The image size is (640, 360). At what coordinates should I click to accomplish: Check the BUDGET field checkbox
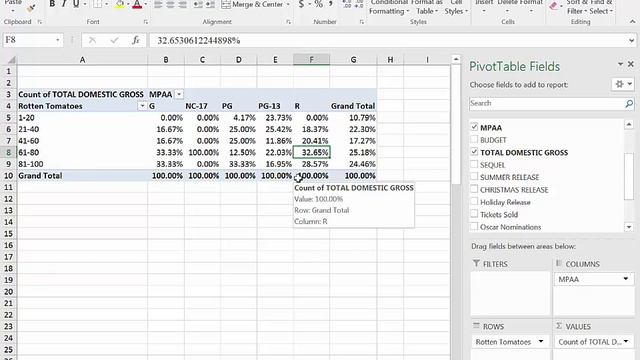click(474, 140)
